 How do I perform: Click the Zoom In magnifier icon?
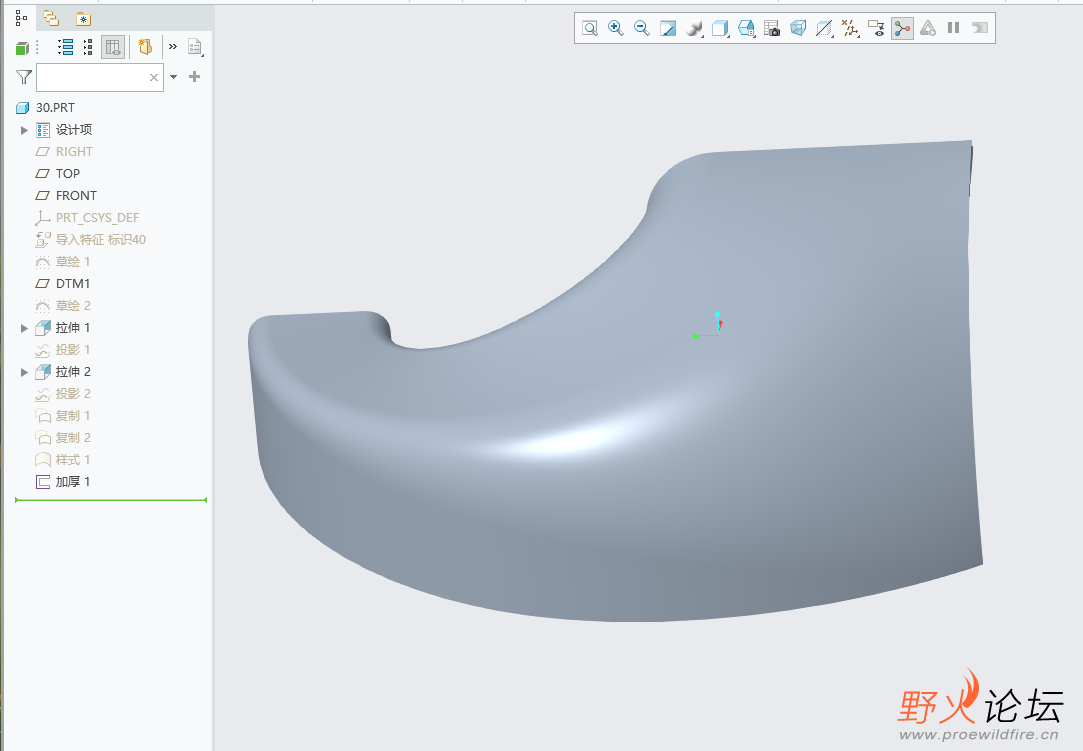616,29
